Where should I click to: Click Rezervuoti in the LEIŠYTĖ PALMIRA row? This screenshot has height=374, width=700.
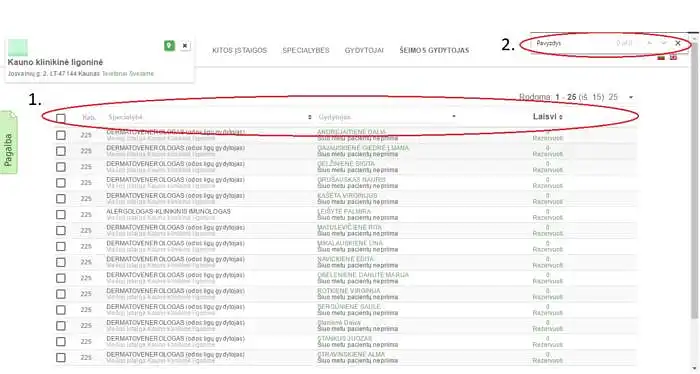coord(548,218)
